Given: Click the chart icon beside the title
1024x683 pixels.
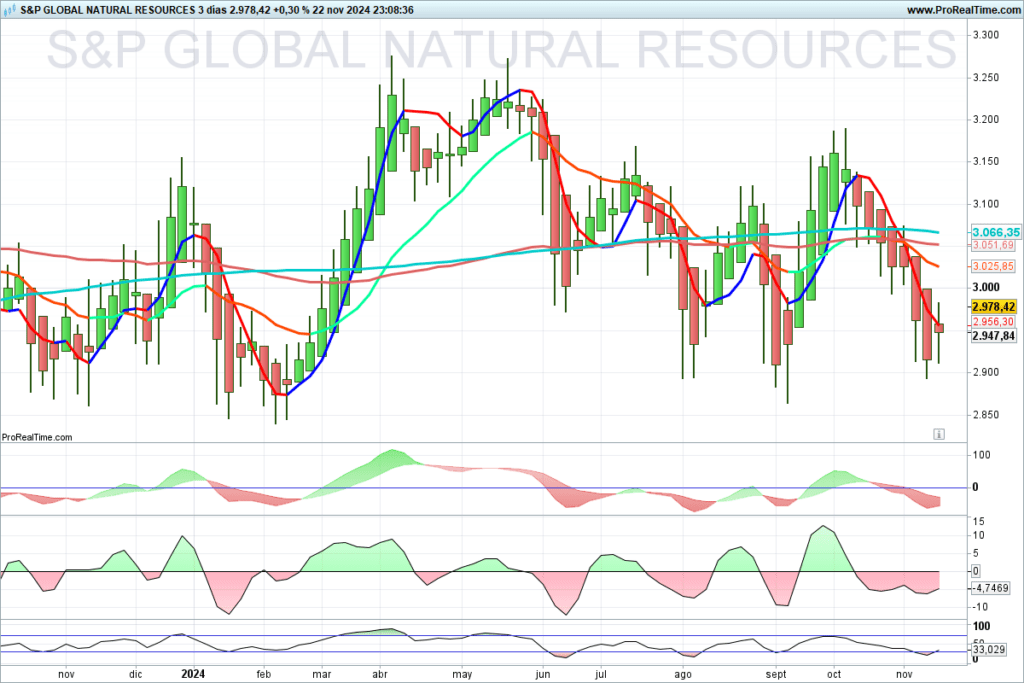Looking at the screenshot, I should click(x=10, y=10).
